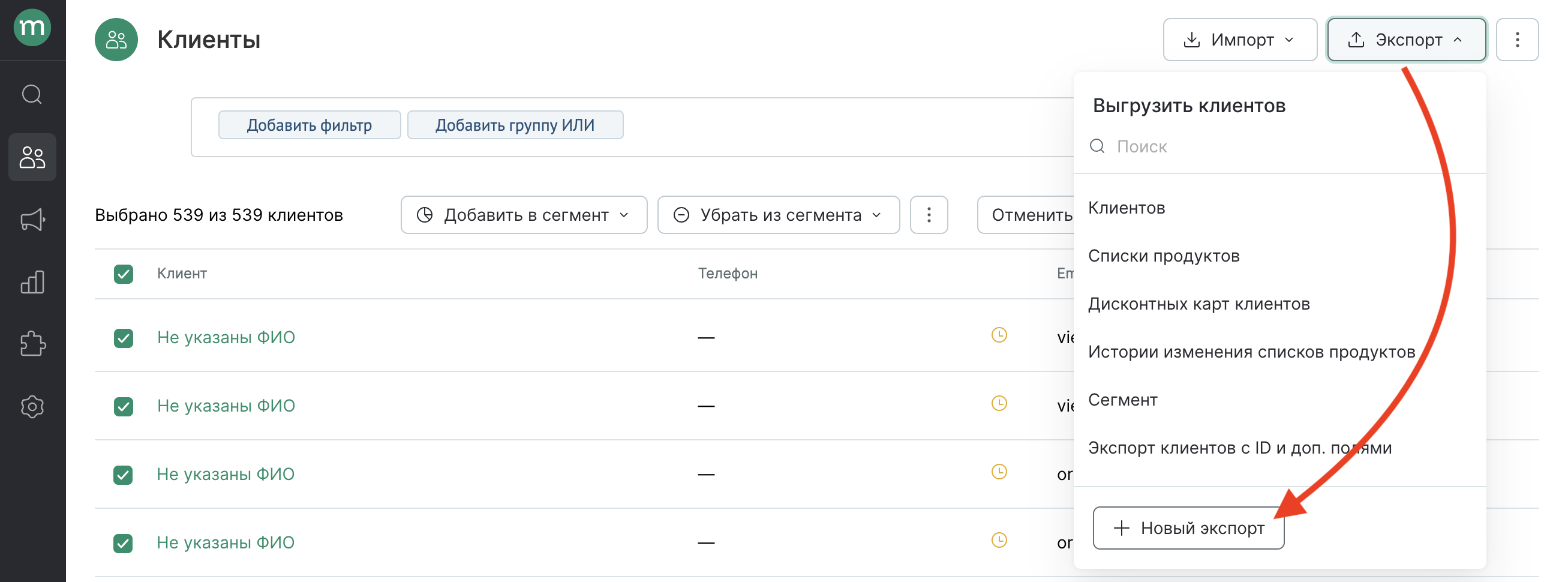Open third Не указаны ФИО client link
Viewport: 1568px width, 582px height.
click(x=225, y=474)
